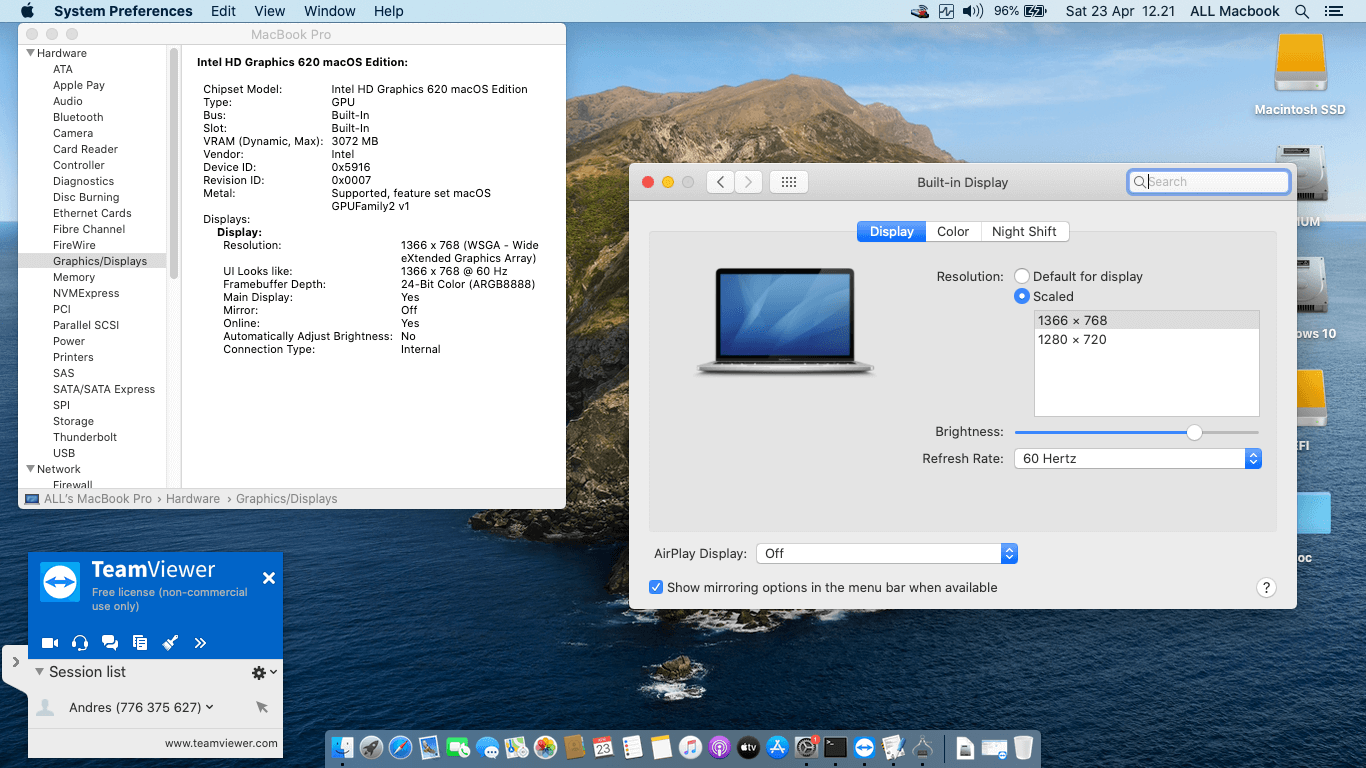Click the TeamViewer logo in the panel
This screenshot has width=1366, height=768.
pyautogui.click(x=60, y=581)
